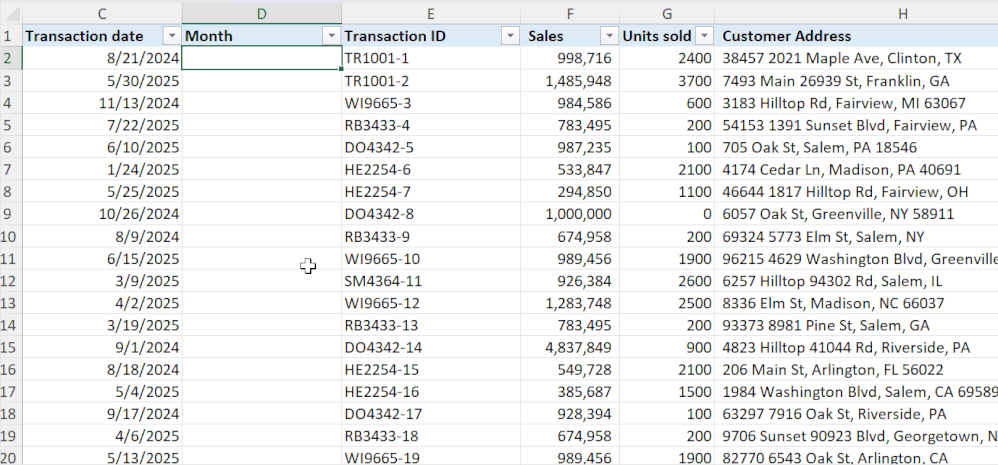998x465 pixels.
Task: Open the Sales column filter dropdown
Action: click(609, 36)
